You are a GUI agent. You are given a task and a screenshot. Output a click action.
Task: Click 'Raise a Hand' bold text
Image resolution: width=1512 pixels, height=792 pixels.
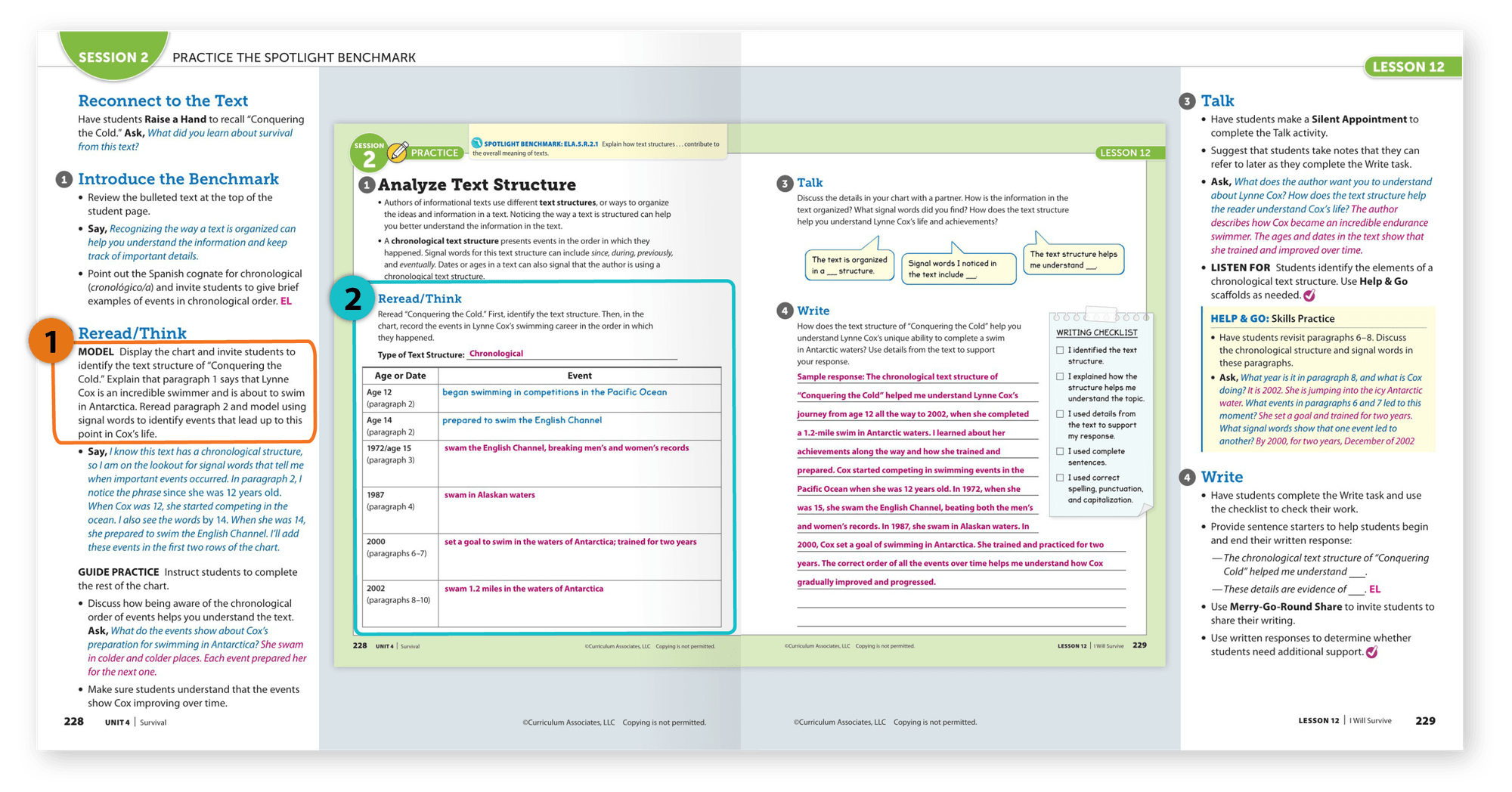[175, 119]
